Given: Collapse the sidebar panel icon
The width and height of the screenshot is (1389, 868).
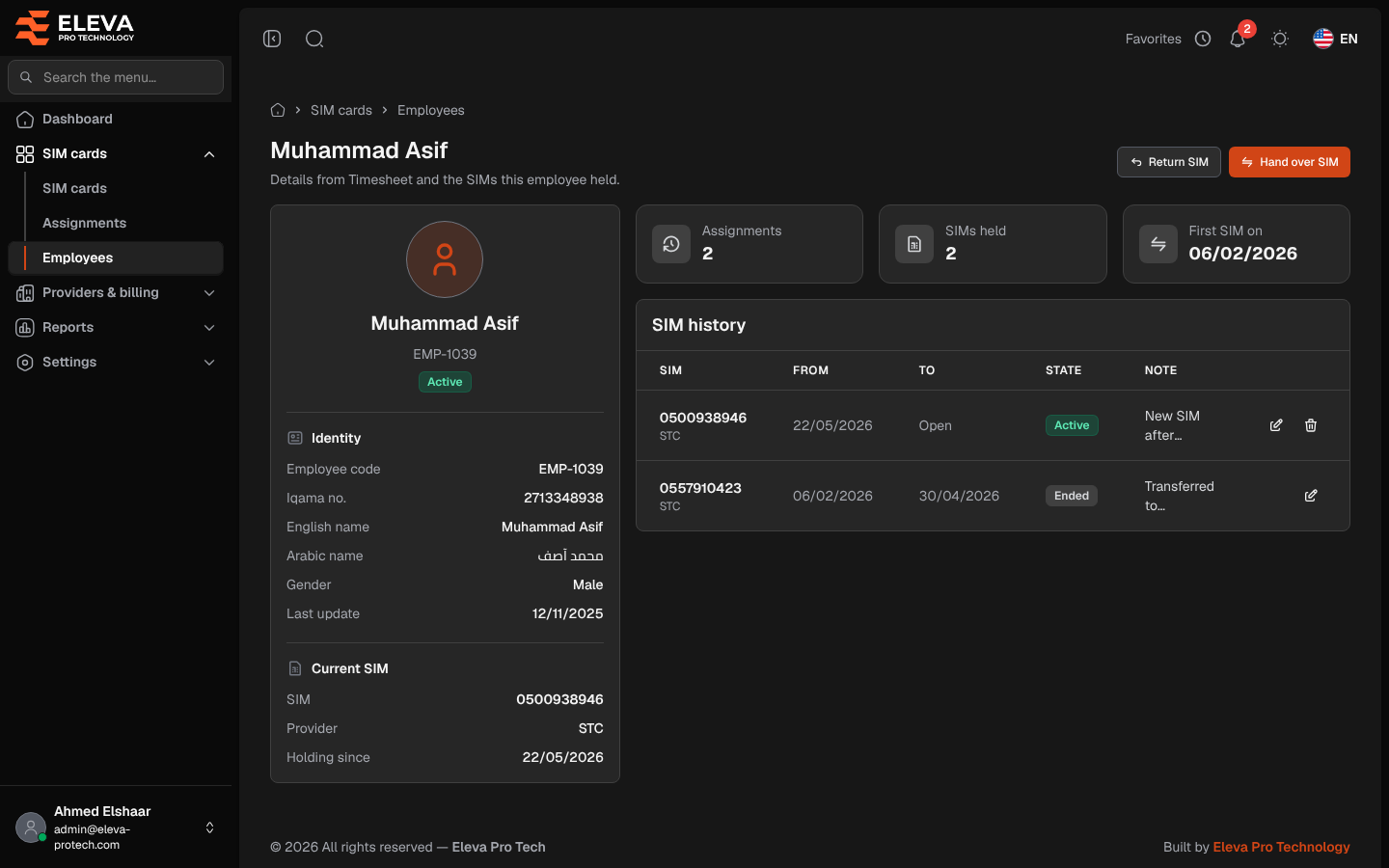Looking at the screenshot, I should point(272,39).
